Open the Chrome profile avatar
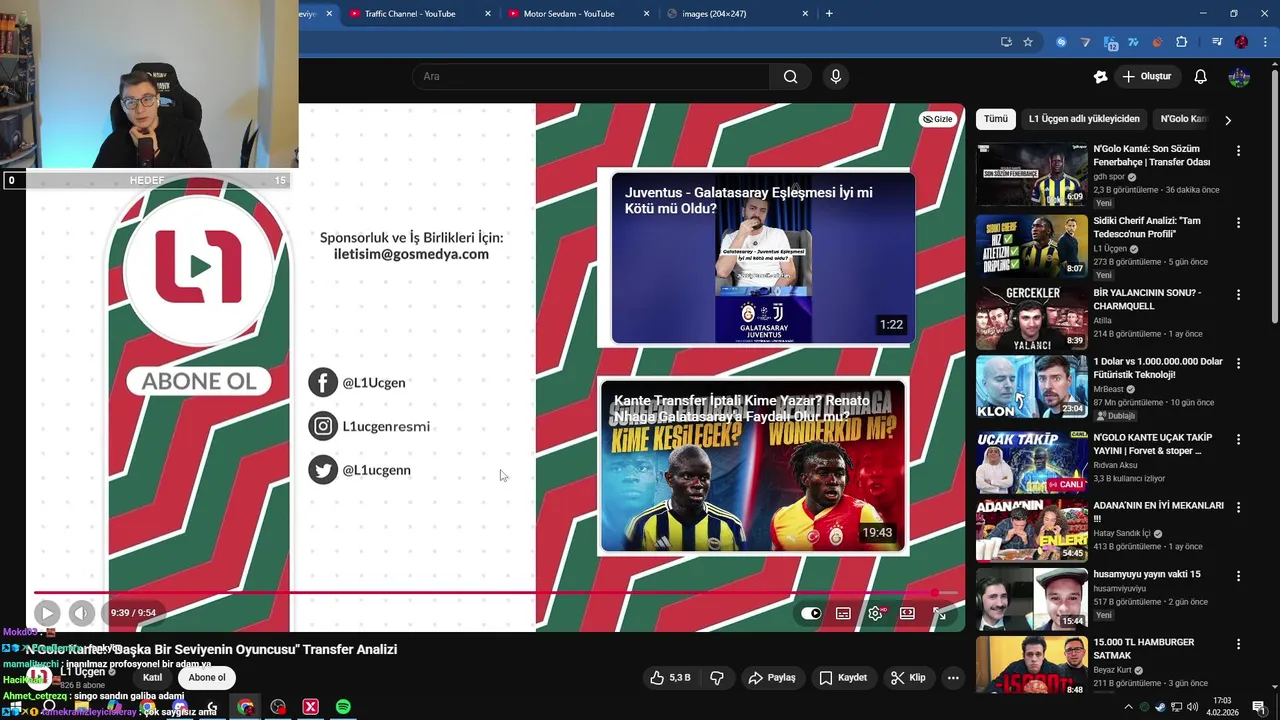 pyautogui.click(x=1241, y=42)
